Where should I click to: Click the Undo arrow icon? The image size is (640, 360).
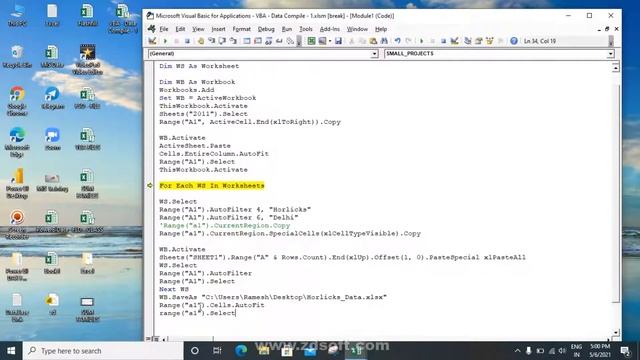click(x=398, y=41)
